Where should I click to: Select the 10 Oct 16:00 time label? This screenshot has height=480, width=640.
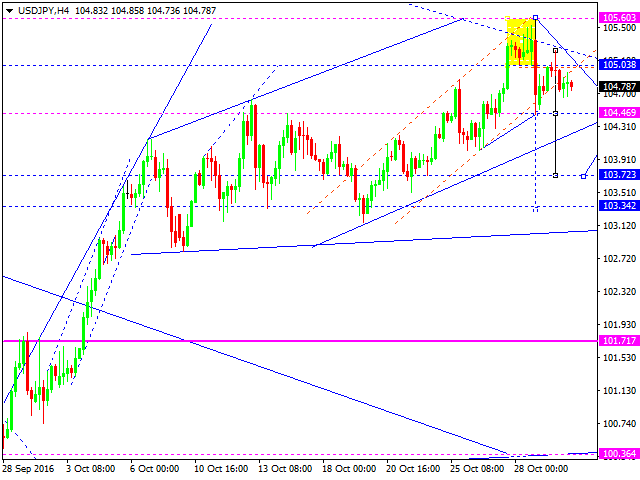point(221,469)
